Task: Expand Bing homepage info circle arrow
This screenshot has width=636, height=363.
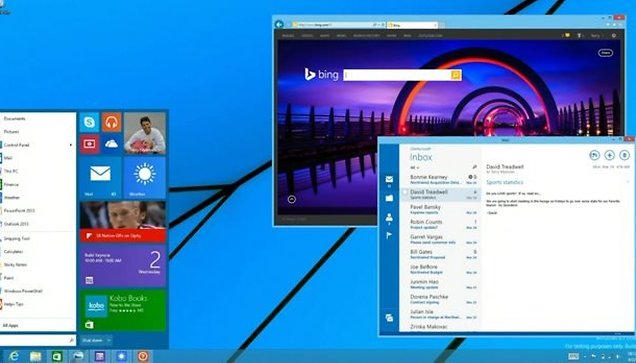Action: 292,199
